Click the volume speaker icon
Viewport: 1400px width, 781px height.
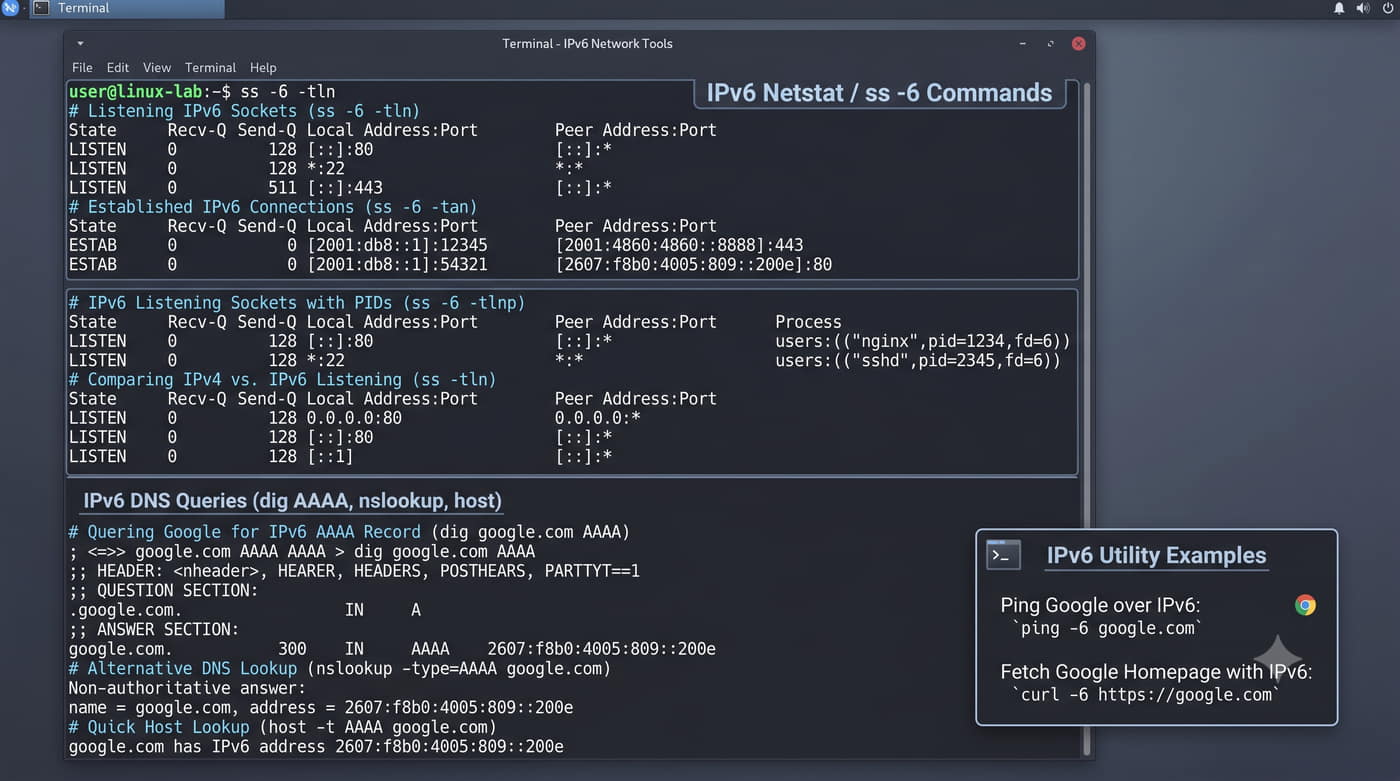pyautogui.click(x=1363, y=8)
